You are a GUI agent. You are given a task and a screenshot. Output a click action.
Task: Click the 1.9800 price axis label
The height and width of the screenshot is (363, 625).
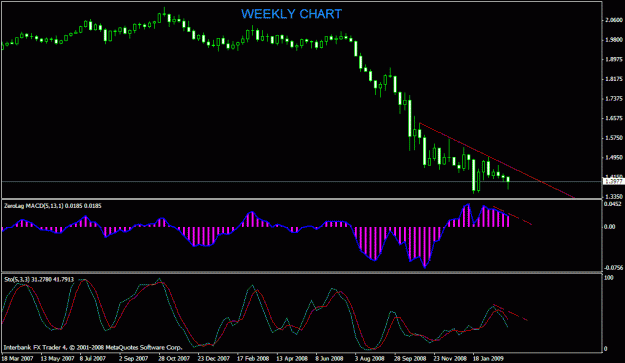(614, 40)
